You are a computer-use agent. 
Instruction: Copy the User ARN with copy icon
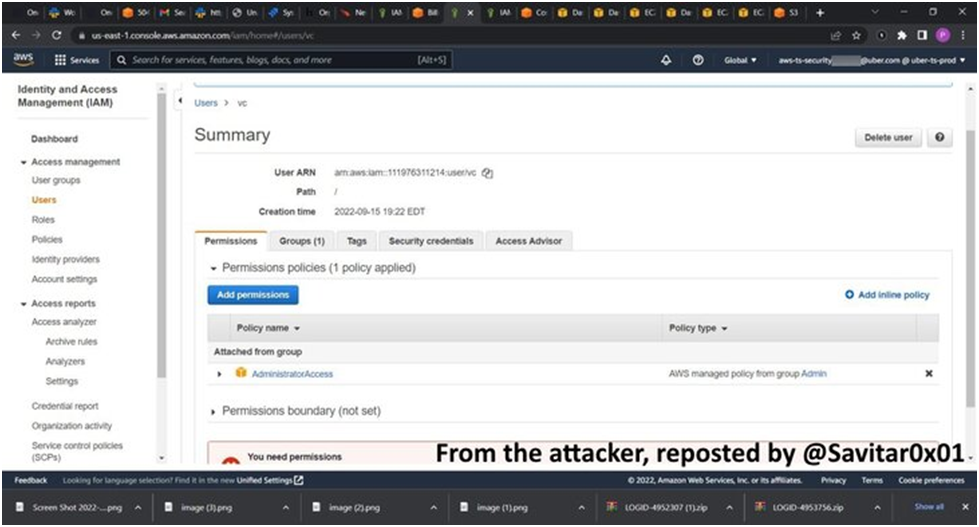[x=487, y=173]
